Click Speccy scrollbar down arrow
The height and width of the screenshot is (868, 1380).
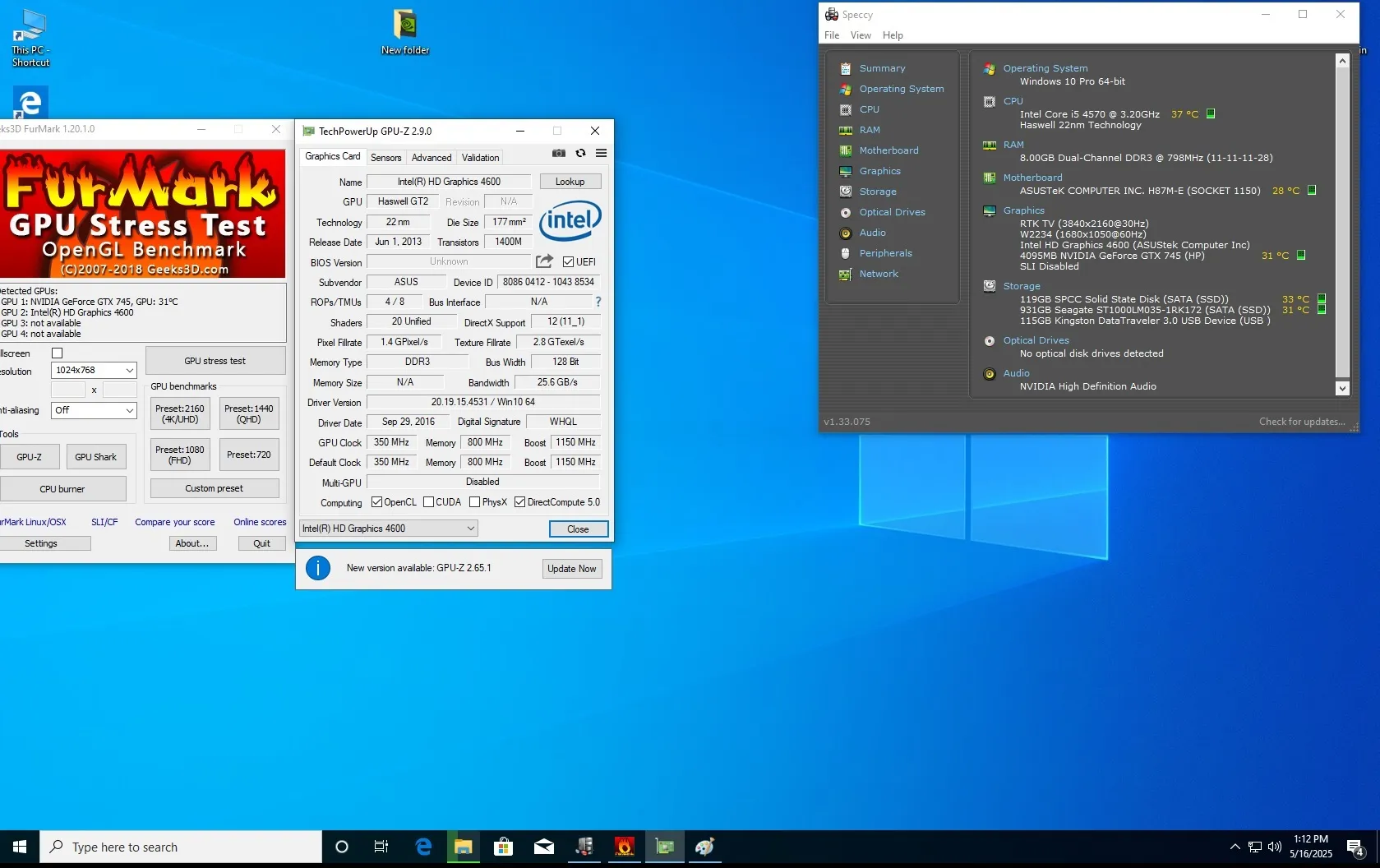tap(1342, 388)
